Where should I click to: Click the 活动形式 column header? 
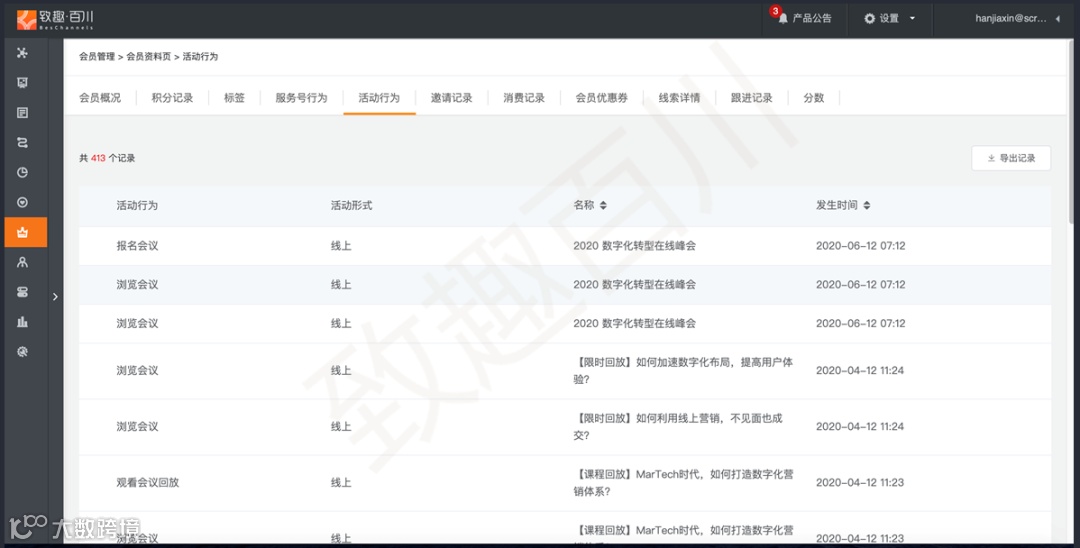pos(351,205)
